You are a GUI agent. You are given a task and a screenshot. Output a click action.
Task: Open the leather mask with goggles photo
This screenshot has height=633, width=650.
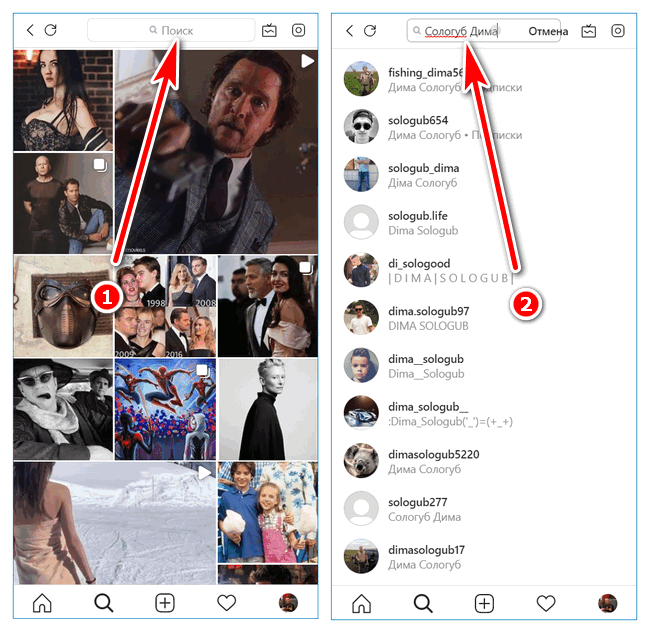click(x=63, y=306)
